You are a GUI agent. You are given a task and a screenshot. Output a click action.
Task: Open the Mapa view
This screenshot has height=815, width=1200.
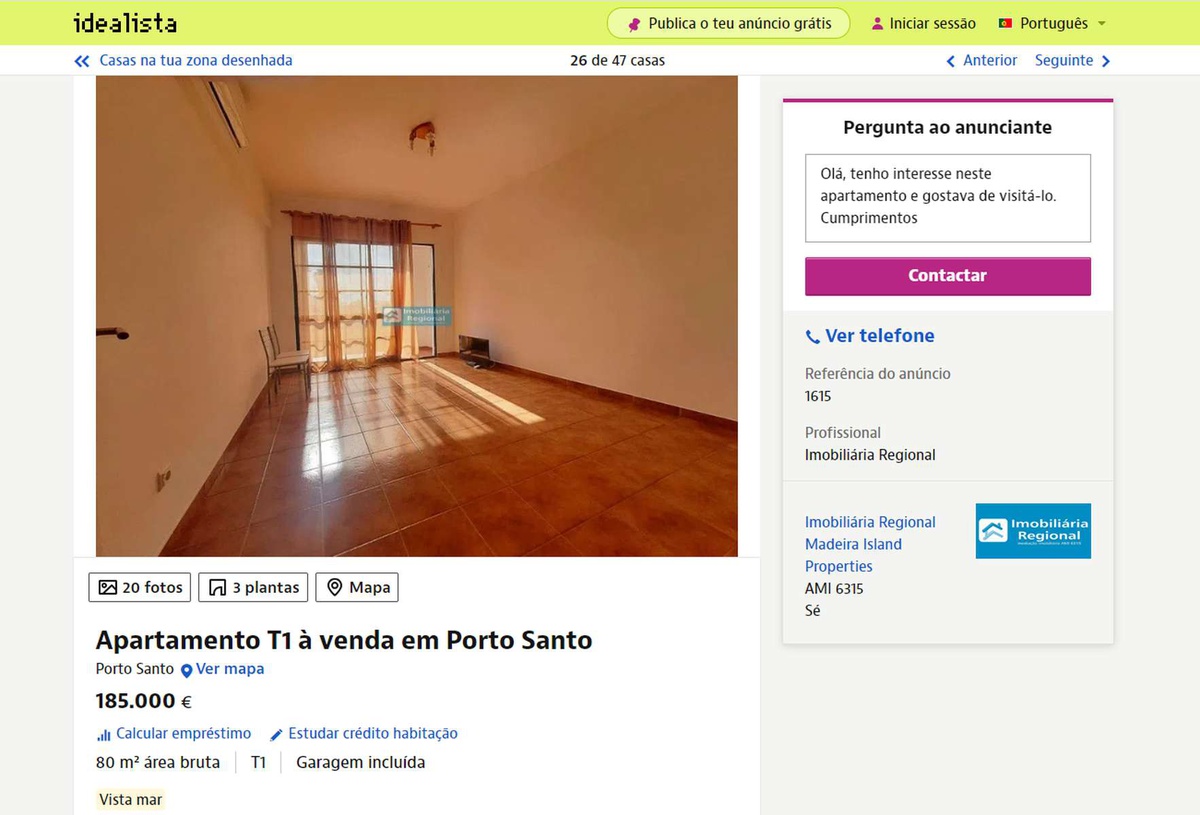pos(357,587)
